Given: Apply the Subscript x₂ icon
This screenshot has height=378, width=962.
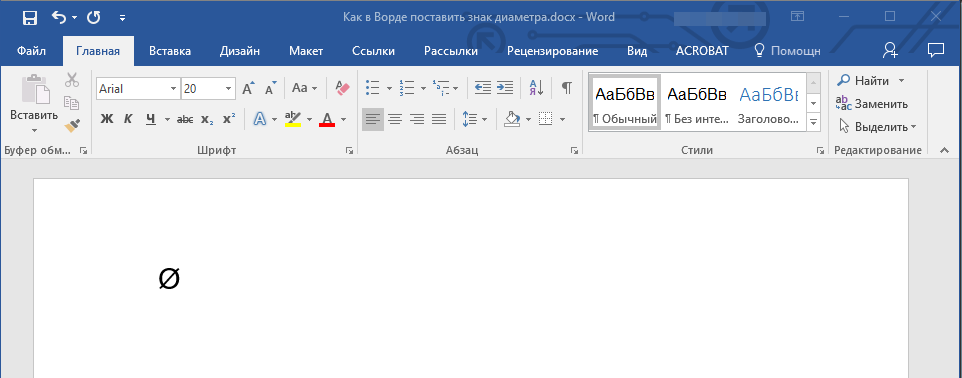Looking at the screenshot, I should click(x=207, y=119).
